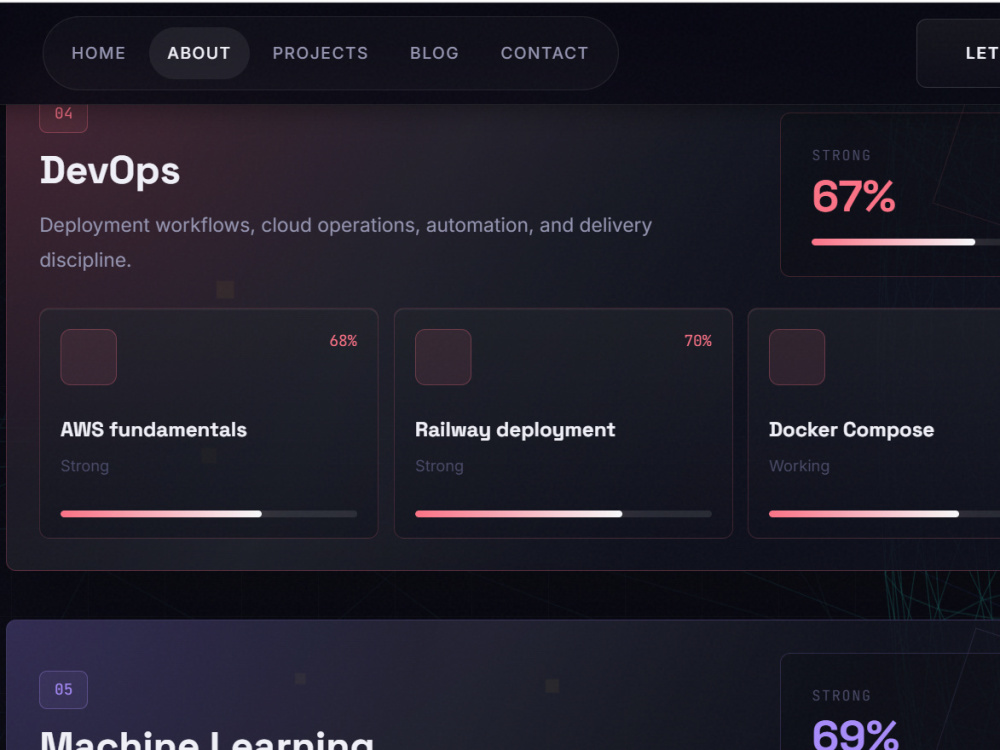This screenshot has width=1000, height=750.
Task: Click the Strong label under Railway deployment
Action: click(x=439, y=466)
